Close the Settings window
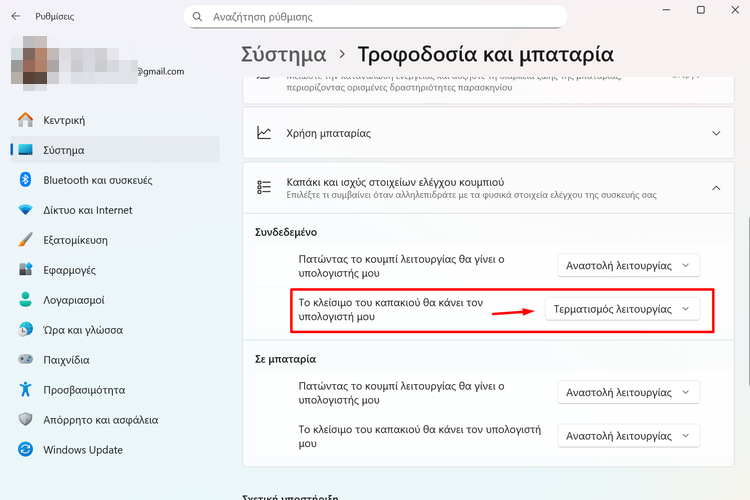This screenshot has height=500, width=750. point(735,10)
